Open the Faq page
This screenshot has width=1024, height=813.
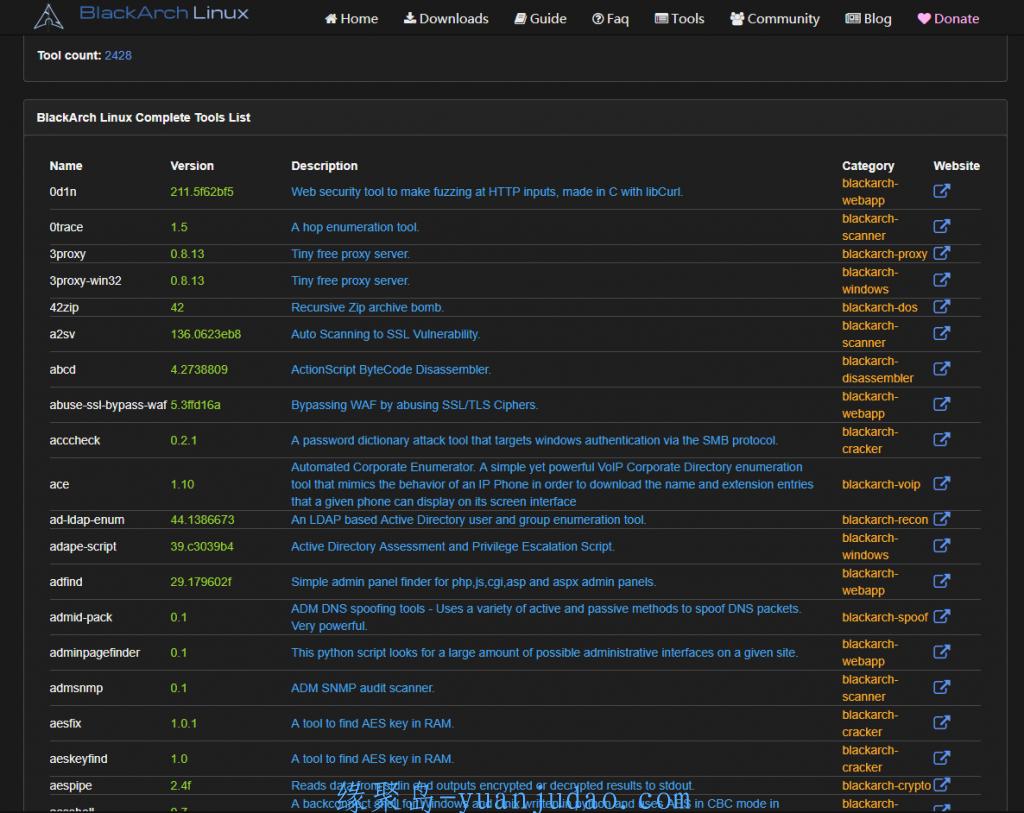[611, 18]
